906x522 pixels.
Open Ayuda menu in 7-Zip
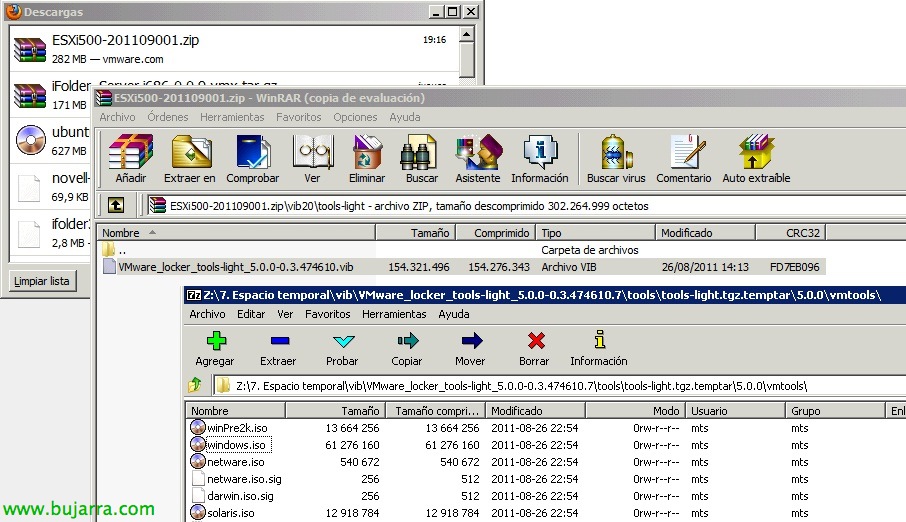point(454,314)
